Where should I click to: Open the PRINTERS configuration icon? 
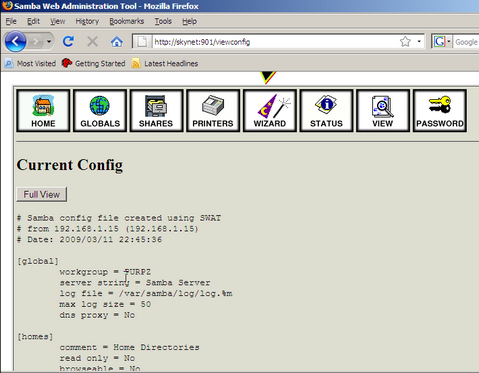(x=213, y=111)
